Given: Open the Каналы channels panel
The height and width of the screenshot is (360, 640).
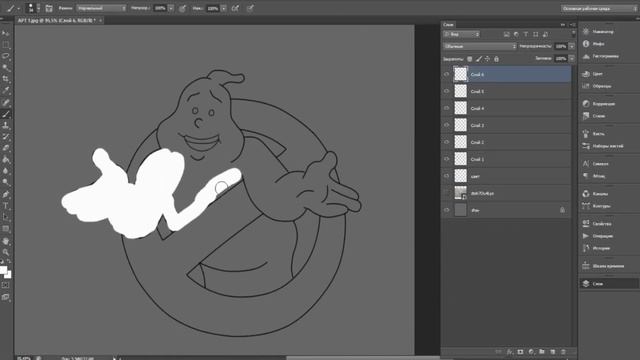Looking at the screenshot, I should (600, 194).
